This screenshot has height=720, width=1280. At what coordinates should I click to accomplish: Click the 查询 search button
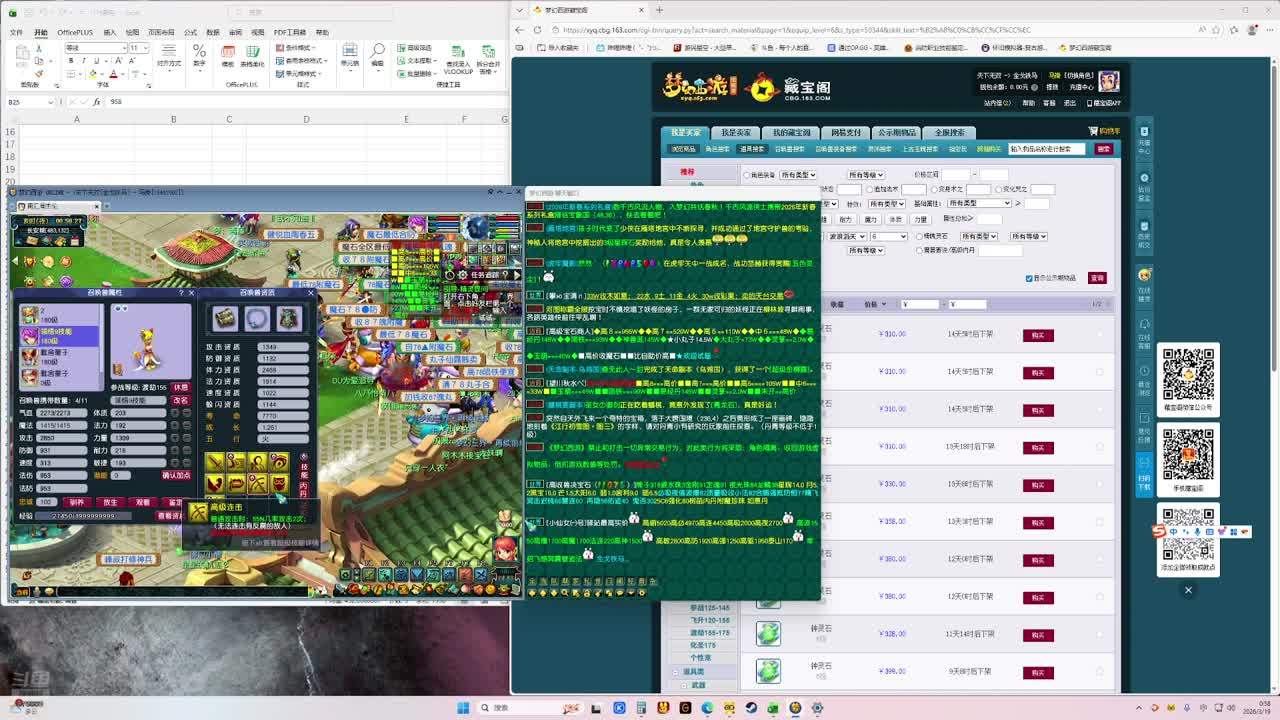tap(1097, 278)
